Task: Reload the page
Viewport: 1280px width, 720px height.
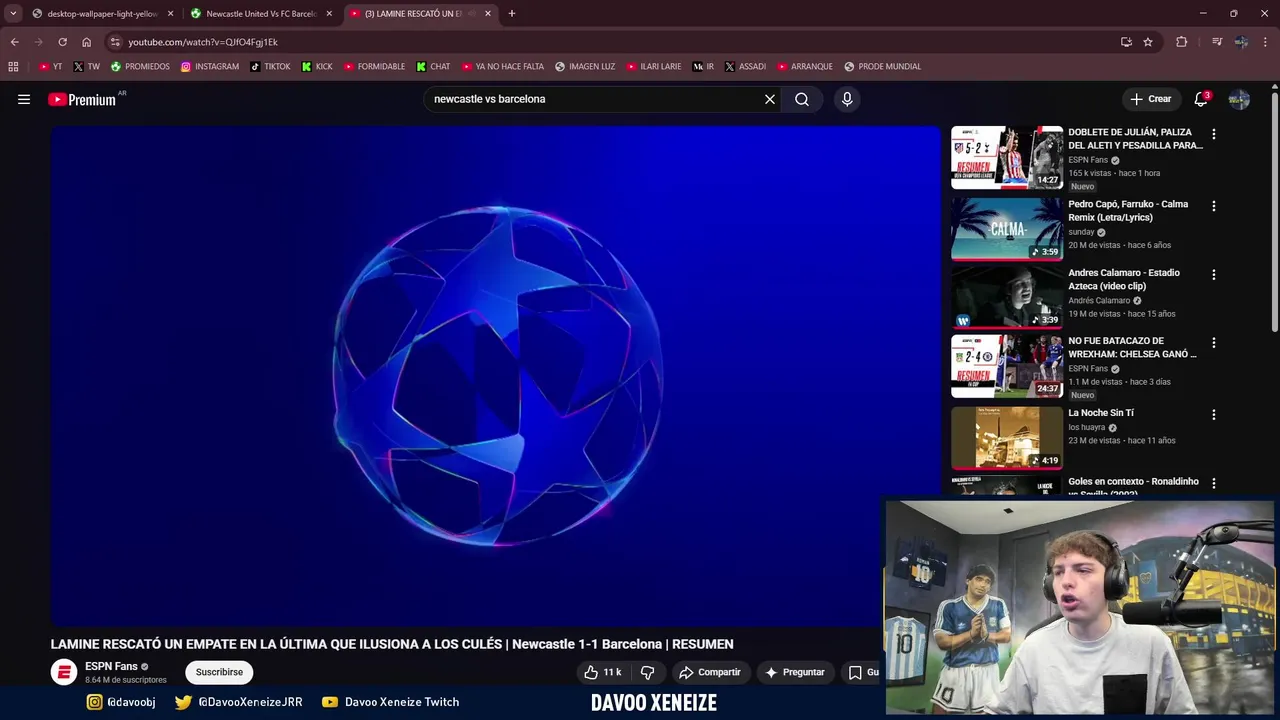Action: (x=62, y=42)
